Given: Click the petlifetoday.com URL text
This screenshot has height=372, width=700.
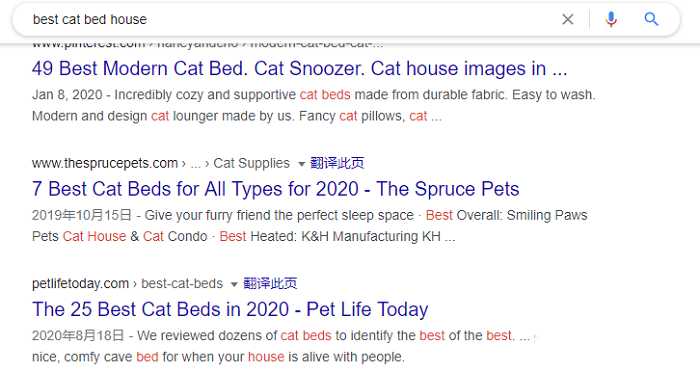Looking at the screenshot, I should pyautogui.click(x=80, y=284).
